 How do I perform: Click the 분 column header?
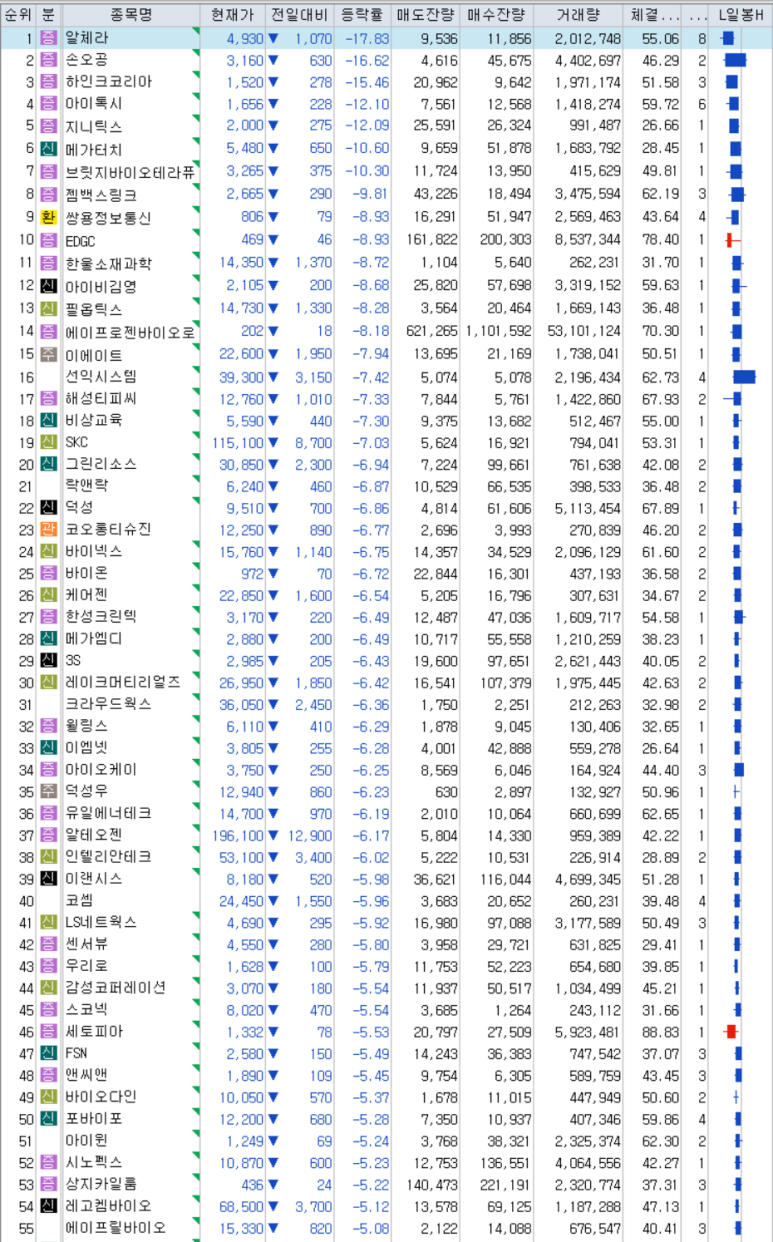point(49,15)
